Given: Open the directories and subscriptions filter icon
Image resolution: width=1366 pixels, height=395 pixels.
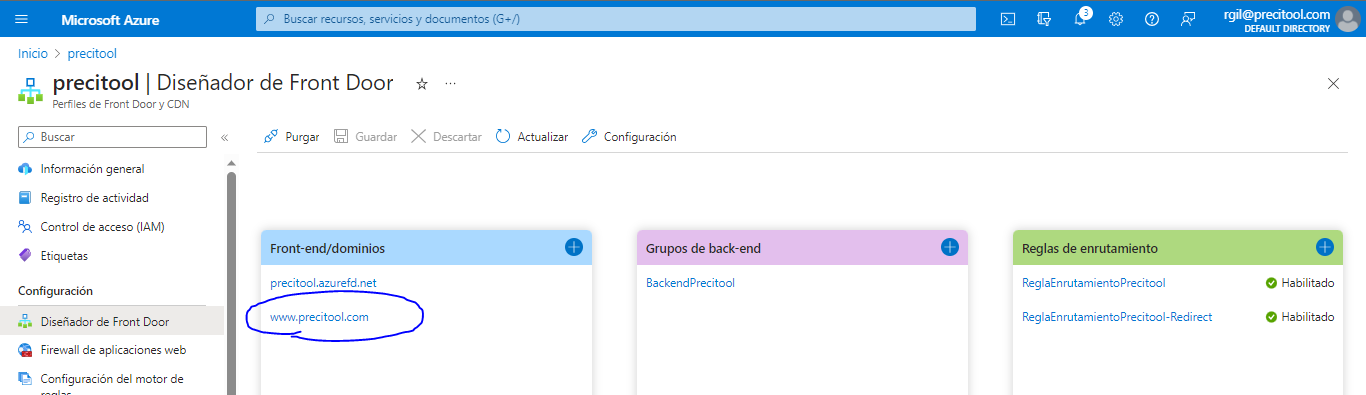Looking at the screenshot, I should 1045,19.
